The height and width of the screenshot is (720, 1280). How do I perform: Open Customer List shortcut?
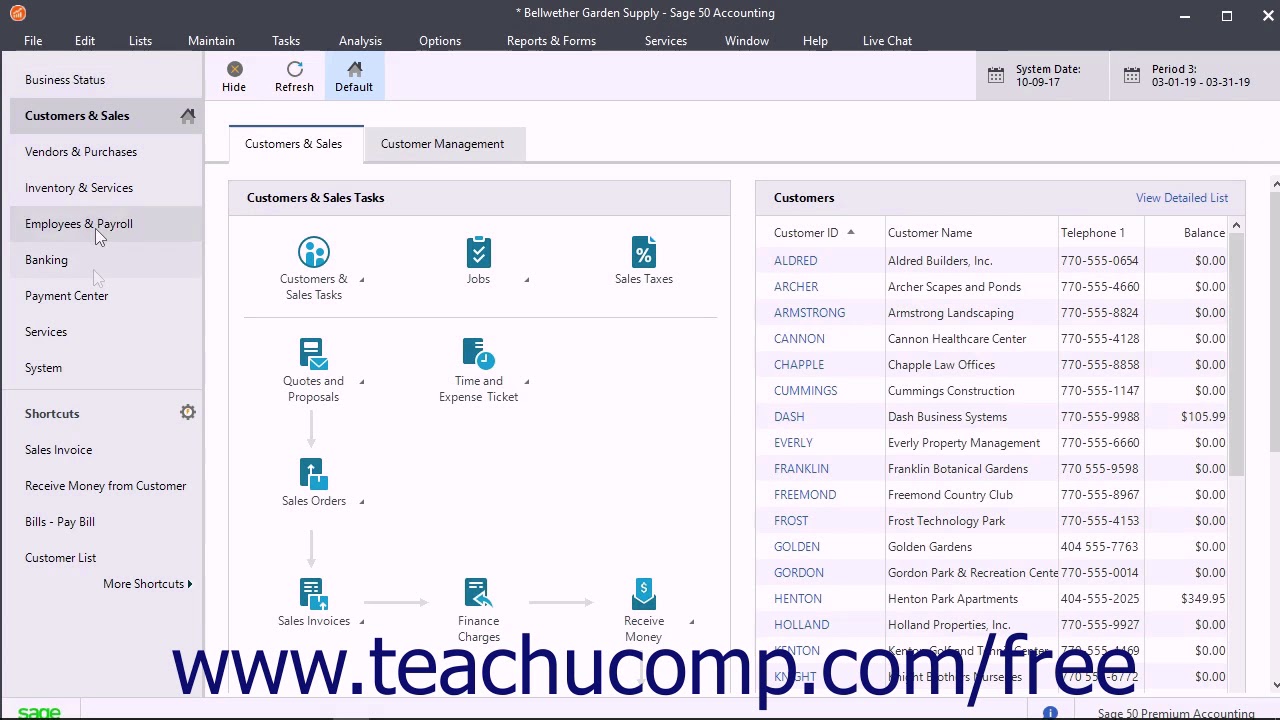click(x=60, y=558)
